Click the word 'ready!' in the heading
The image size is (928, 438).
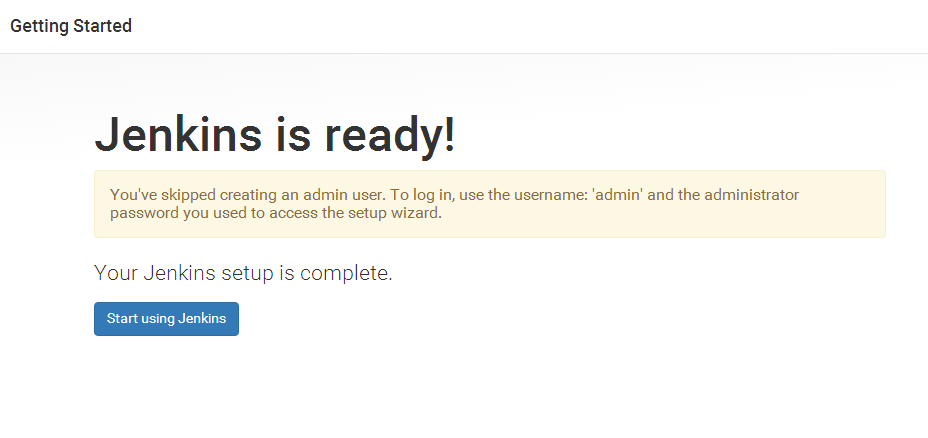[390, 136]
